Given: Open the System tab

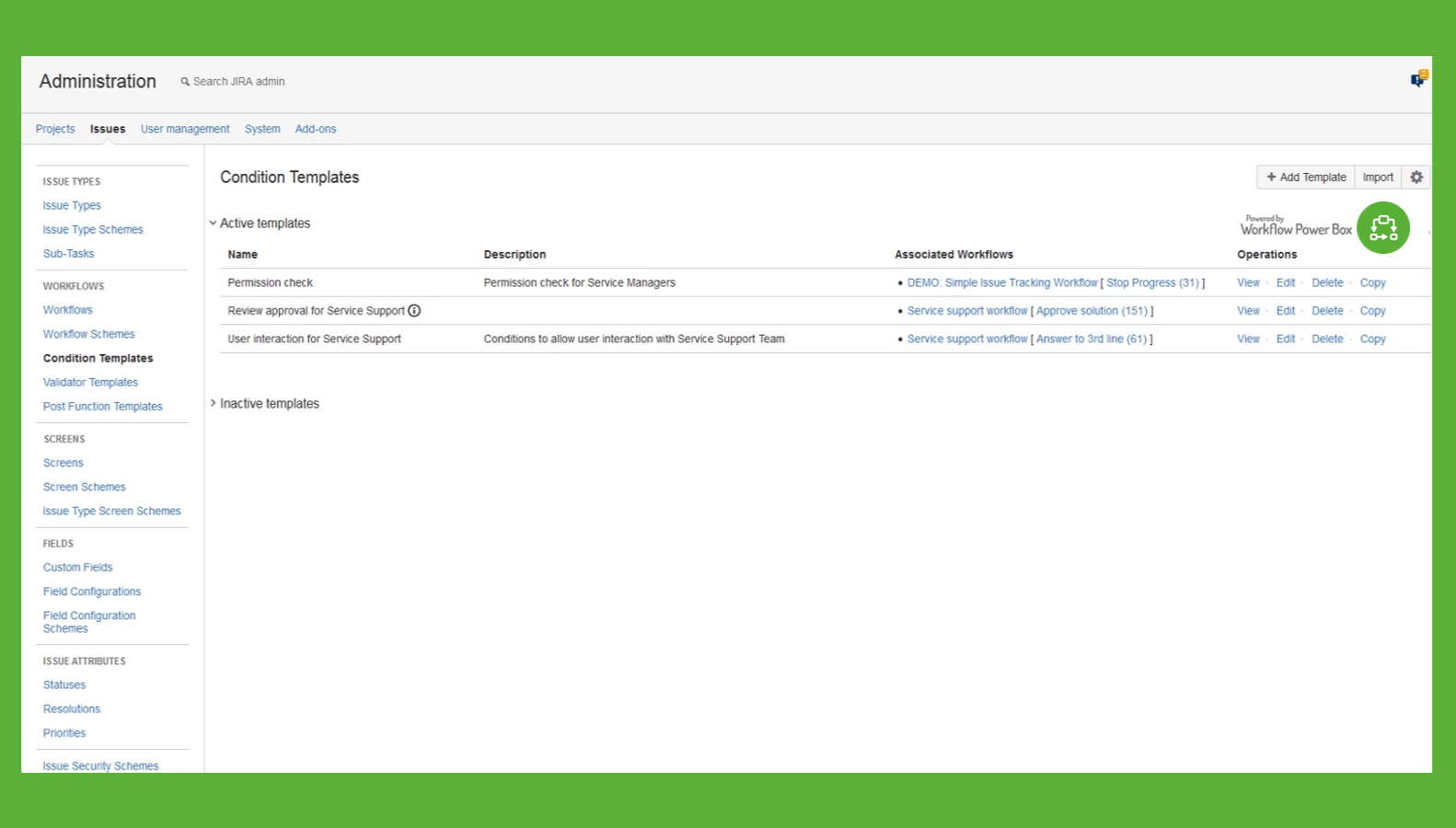Looking at the screenshot, I should [262, 129].
